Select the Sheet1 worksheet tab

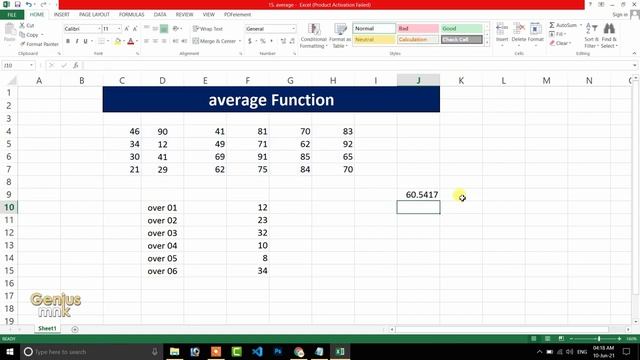[47, 329]
